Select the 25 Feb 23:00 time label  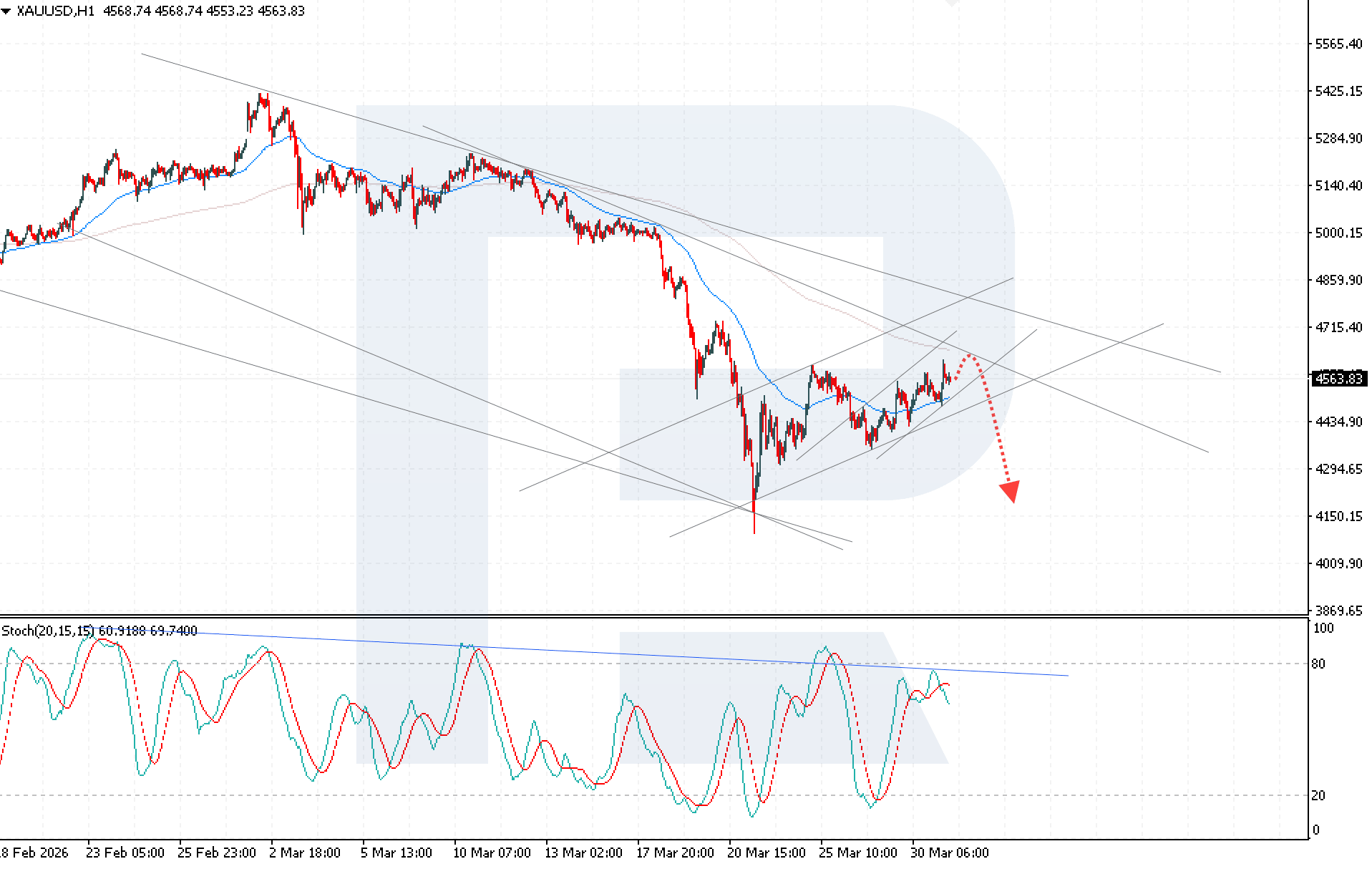217,853
